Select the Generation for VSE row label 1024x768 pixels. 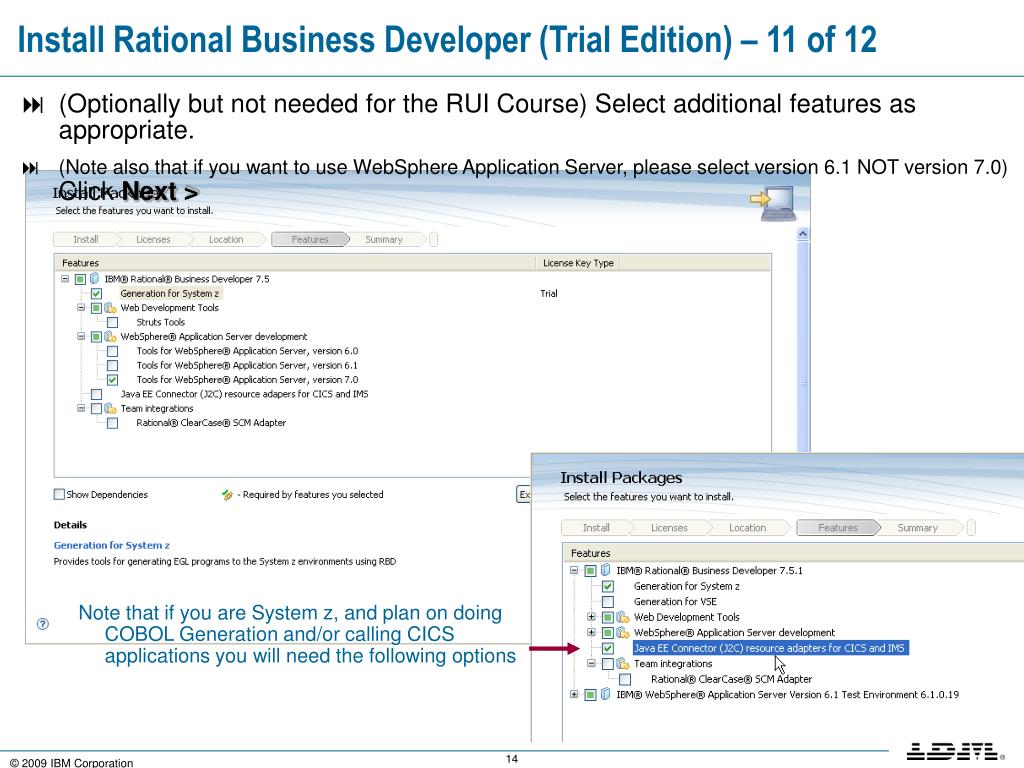click(675, 601)
